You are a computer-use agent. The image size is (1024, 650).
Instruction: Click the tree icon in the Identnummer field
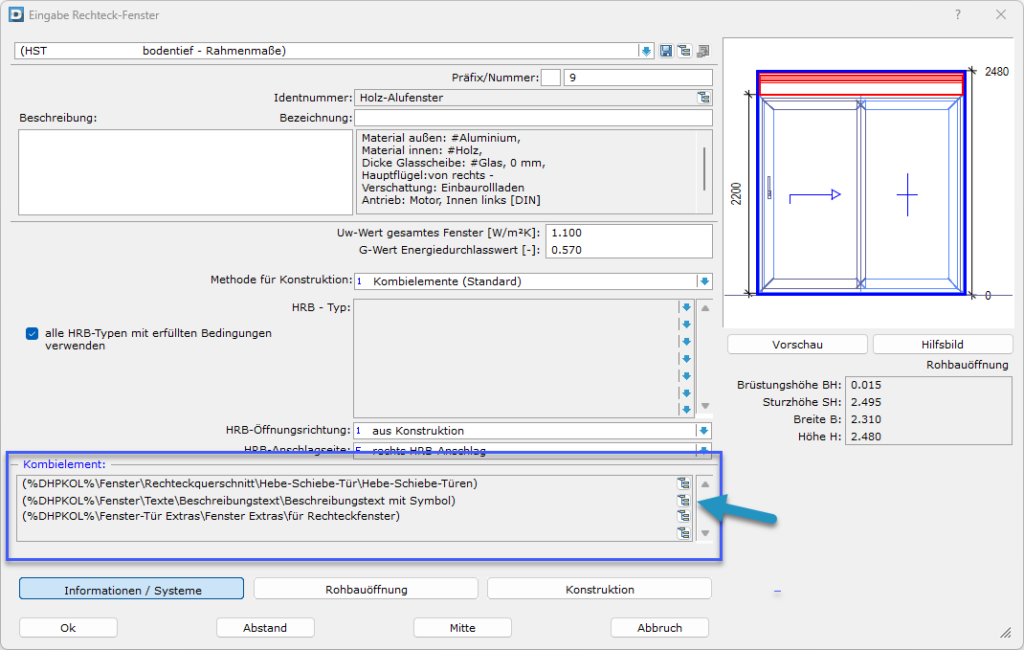click(703, 97)
